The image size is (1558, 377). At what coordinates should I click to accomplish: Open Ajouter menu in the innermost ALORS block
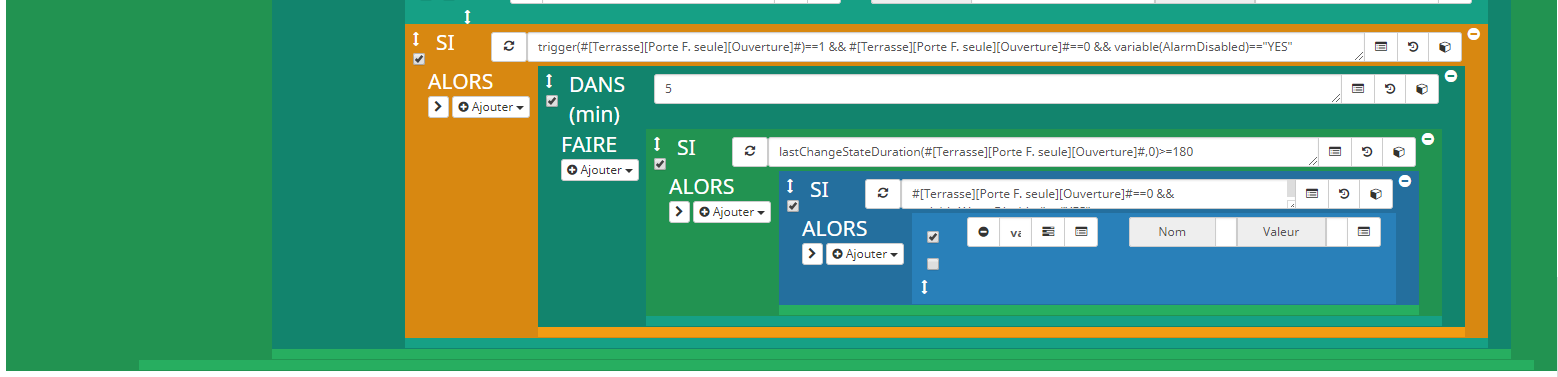(x=865, y=254)
